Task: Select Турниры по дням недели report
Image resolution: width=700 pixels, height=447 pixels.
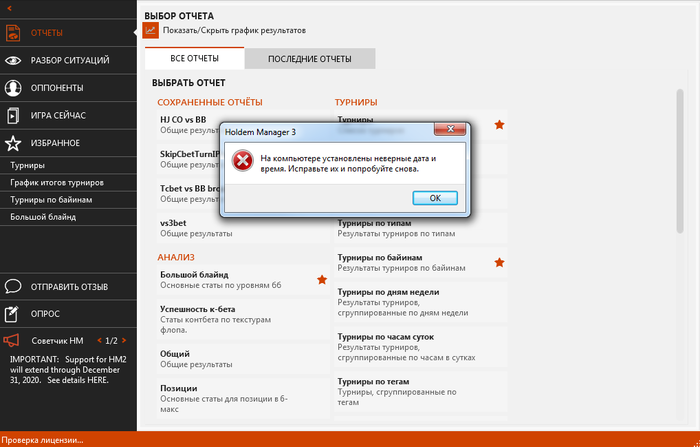Action: [421, 302]
